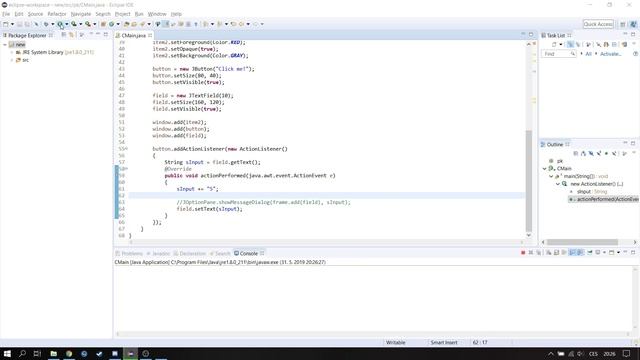
Task: Click the New file toolbar icon
Action: 6,24
